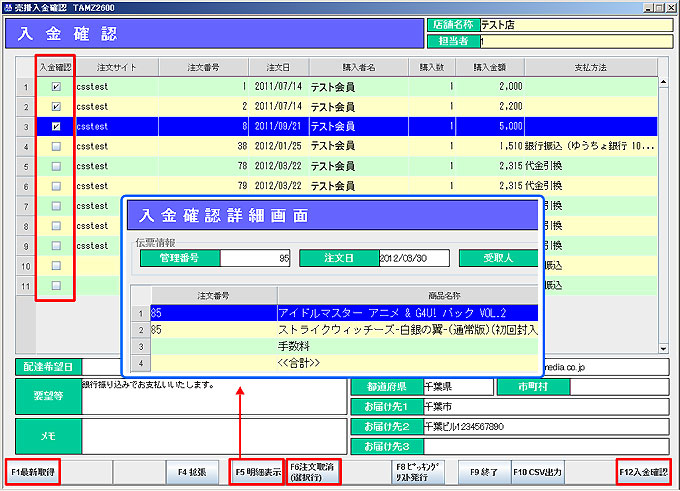The image size is (680, 491).
Task: Select row header 11 in main table
Action: tap(26, 286)
